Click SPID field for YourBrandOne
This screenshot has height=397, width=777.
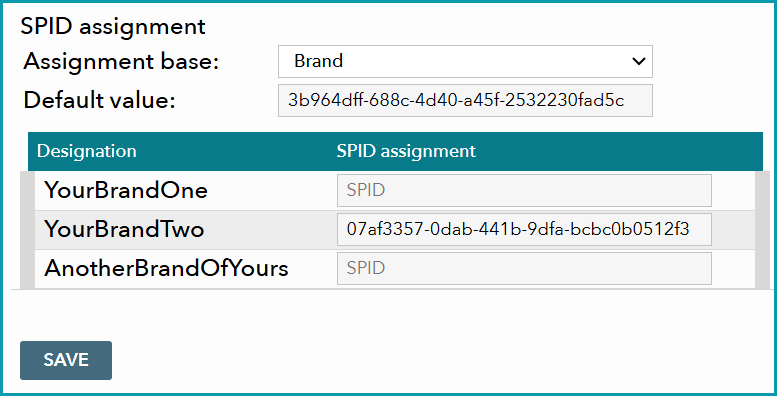pyautogui.click(x=524, y=190)
